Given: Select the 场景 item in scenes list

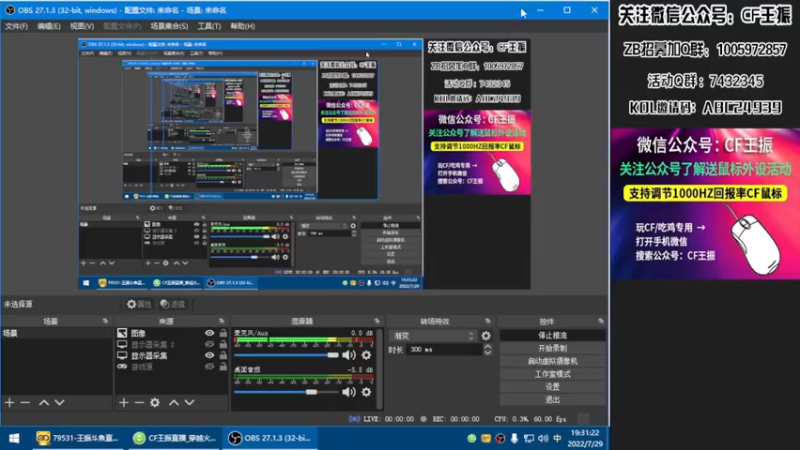Looking at the screenshot, I should [56, 333].
